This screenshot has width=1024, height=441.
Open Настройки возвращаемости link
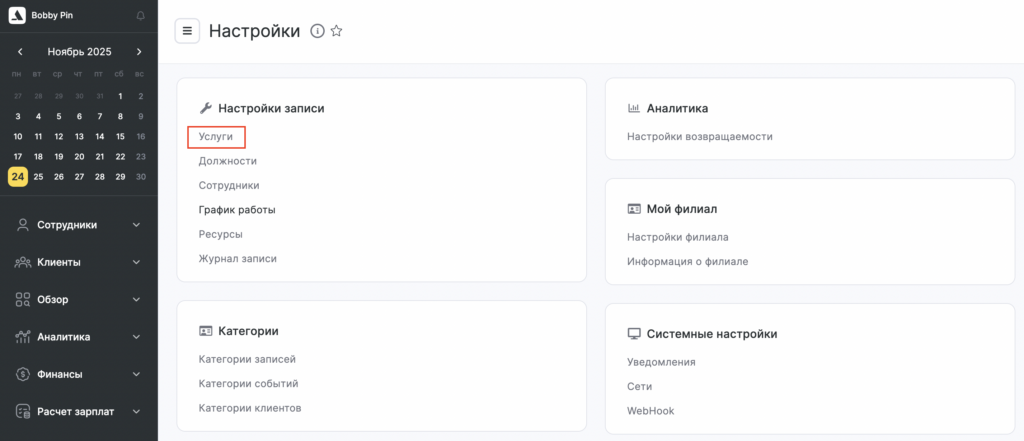point(699,136)
